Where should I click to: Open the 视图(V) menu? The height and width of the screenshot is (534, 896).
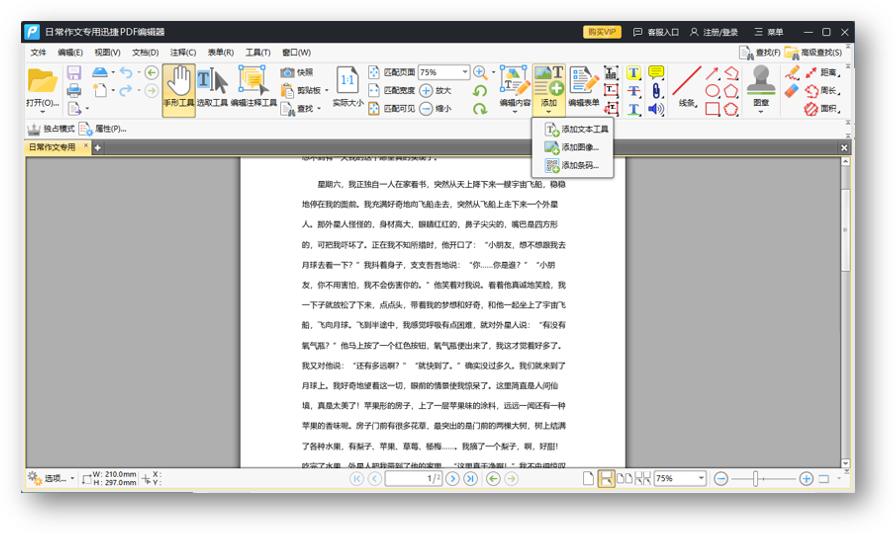(x=107, y=52)
